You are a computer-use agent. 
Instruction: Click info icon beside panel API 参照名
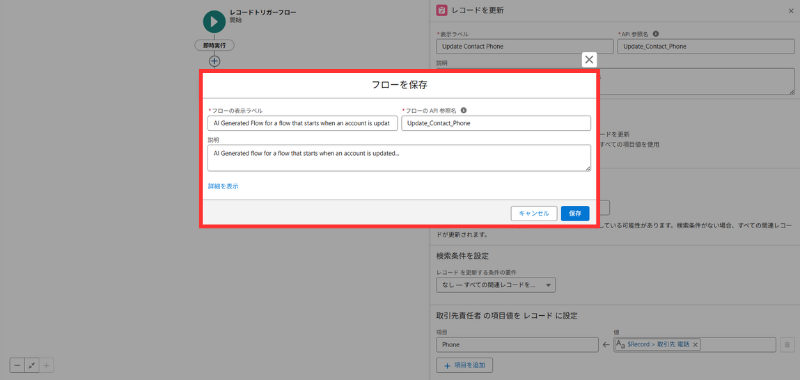[656, 34]
